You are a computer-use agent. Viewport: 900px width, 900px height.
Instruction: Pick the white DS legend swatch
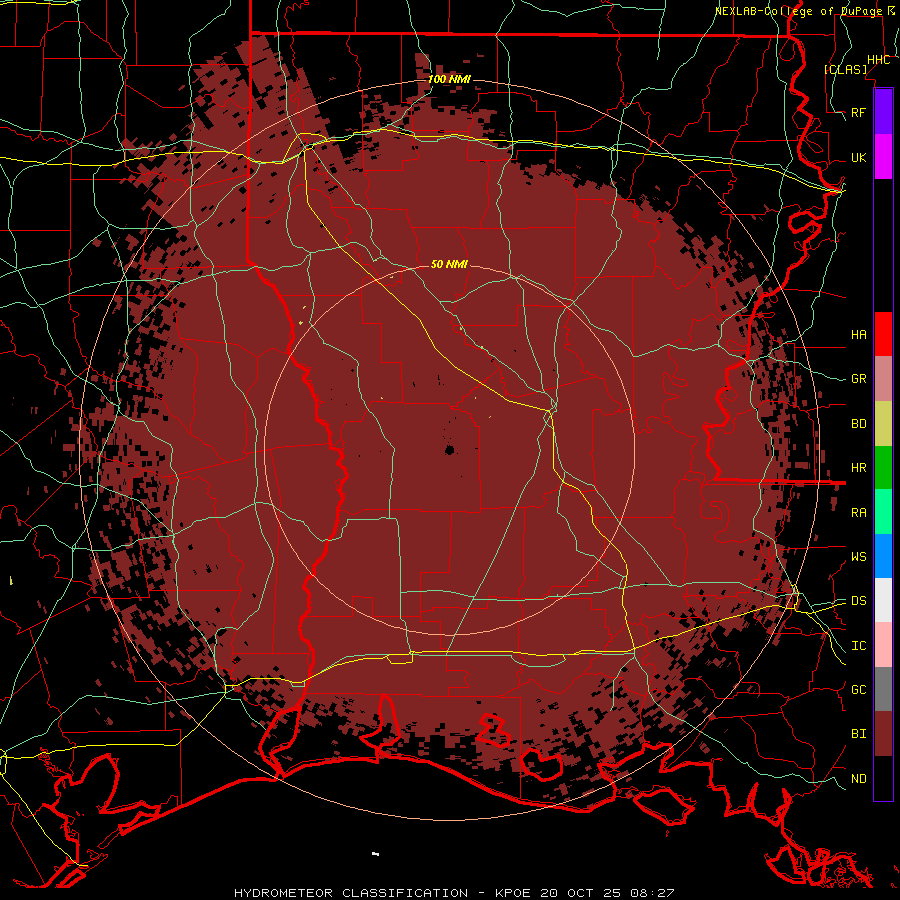point(883,600)
